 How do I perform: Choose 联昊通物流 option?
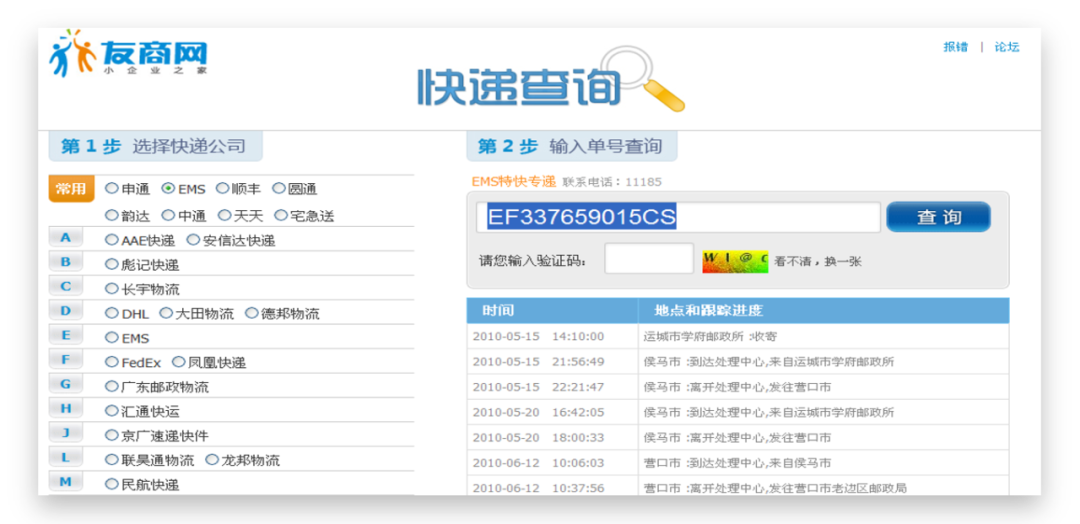point(112,459)
